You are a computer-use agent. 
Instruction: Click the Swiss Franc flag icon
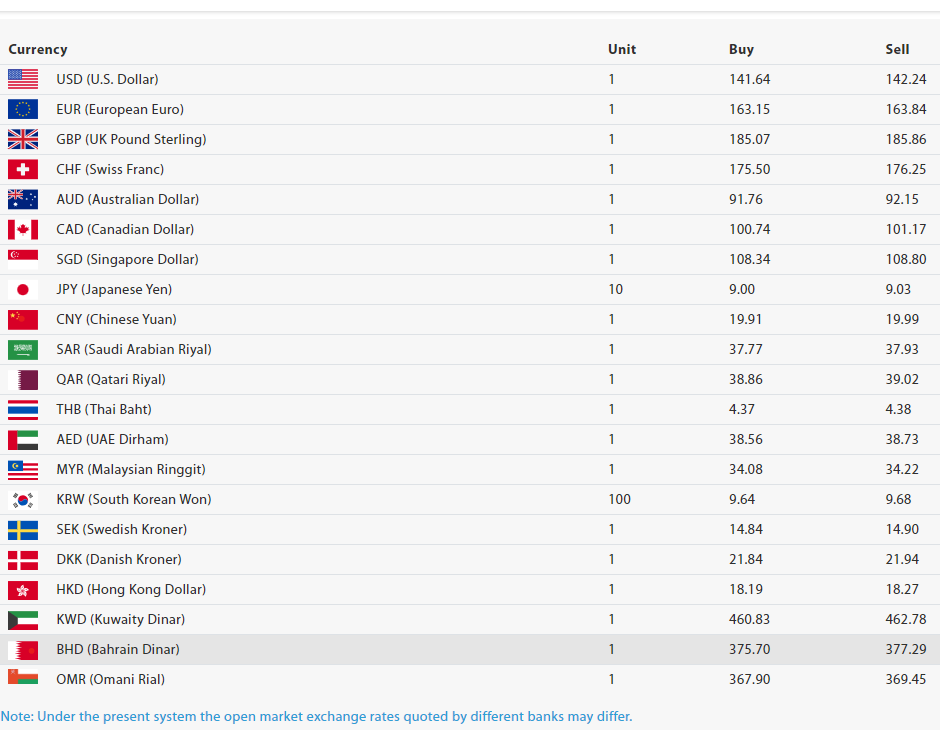(x=23, y=169)
